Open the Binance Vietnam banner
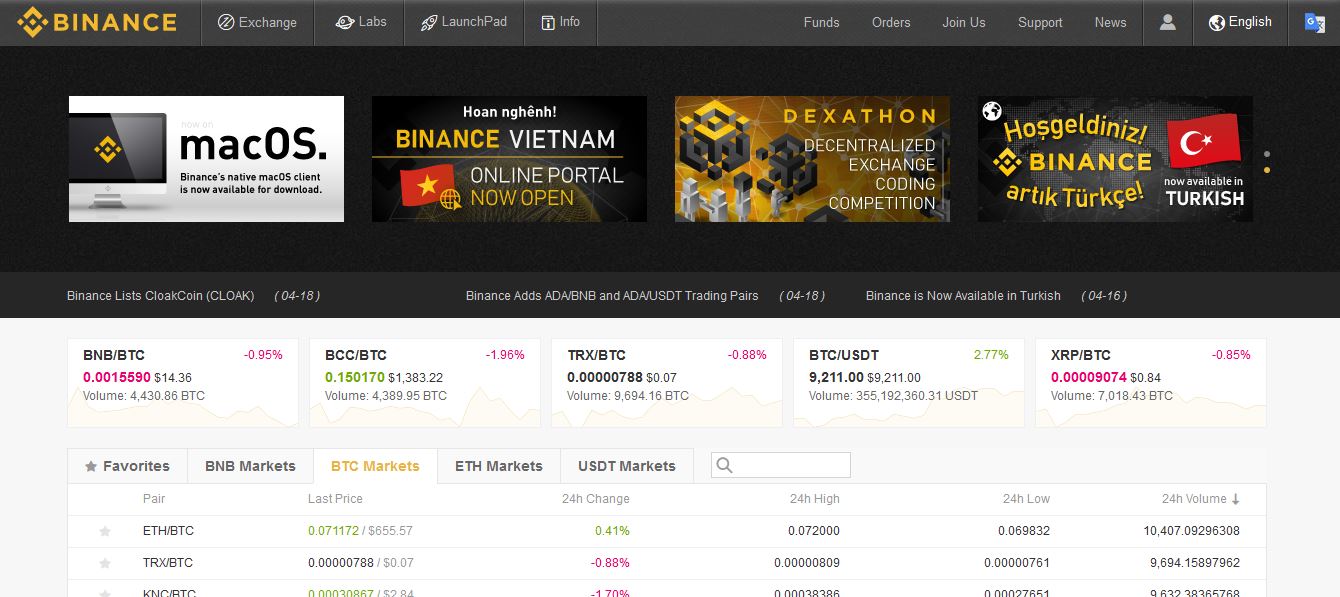Screen dimensions: 1340x597 click(x=509, y=159)
